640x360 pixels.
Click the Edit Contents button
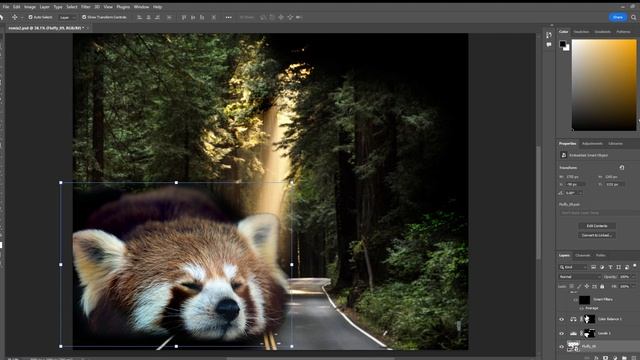tap(597, 226)
